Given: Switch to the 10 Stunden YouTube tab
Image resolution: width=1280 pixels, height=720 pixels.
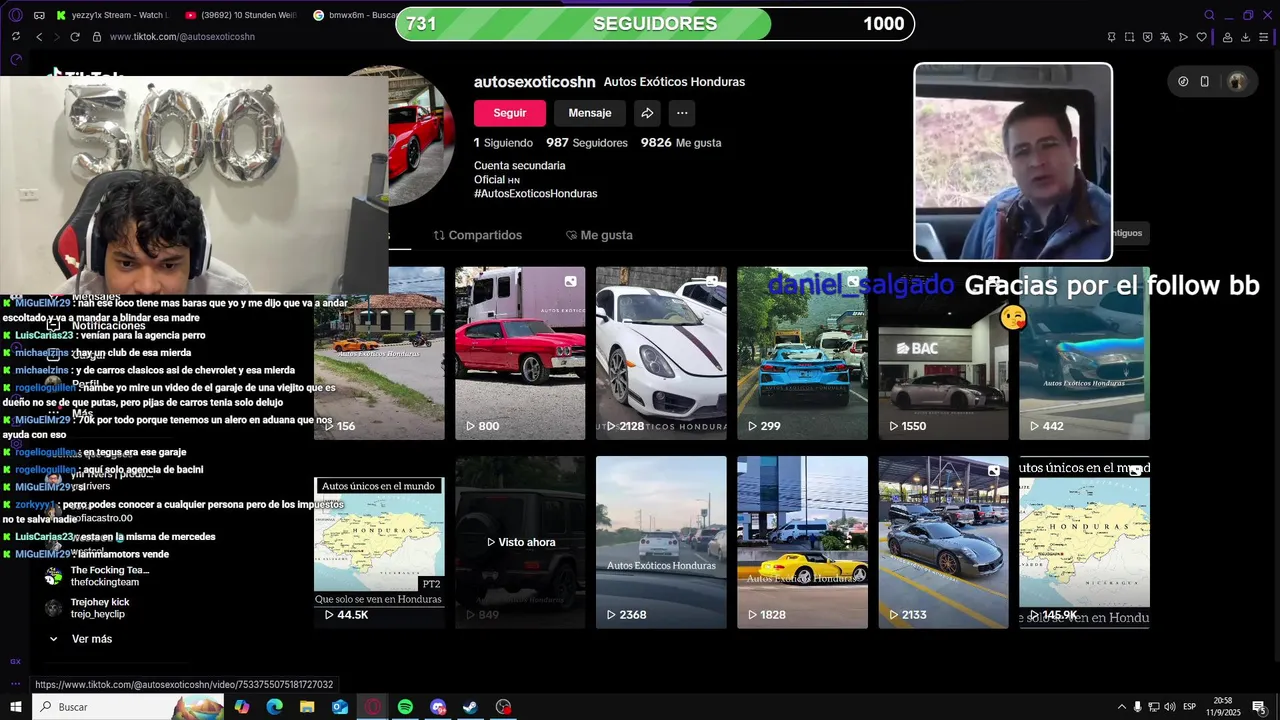Looking at the screenshot, I should click(x=241, y=15).
